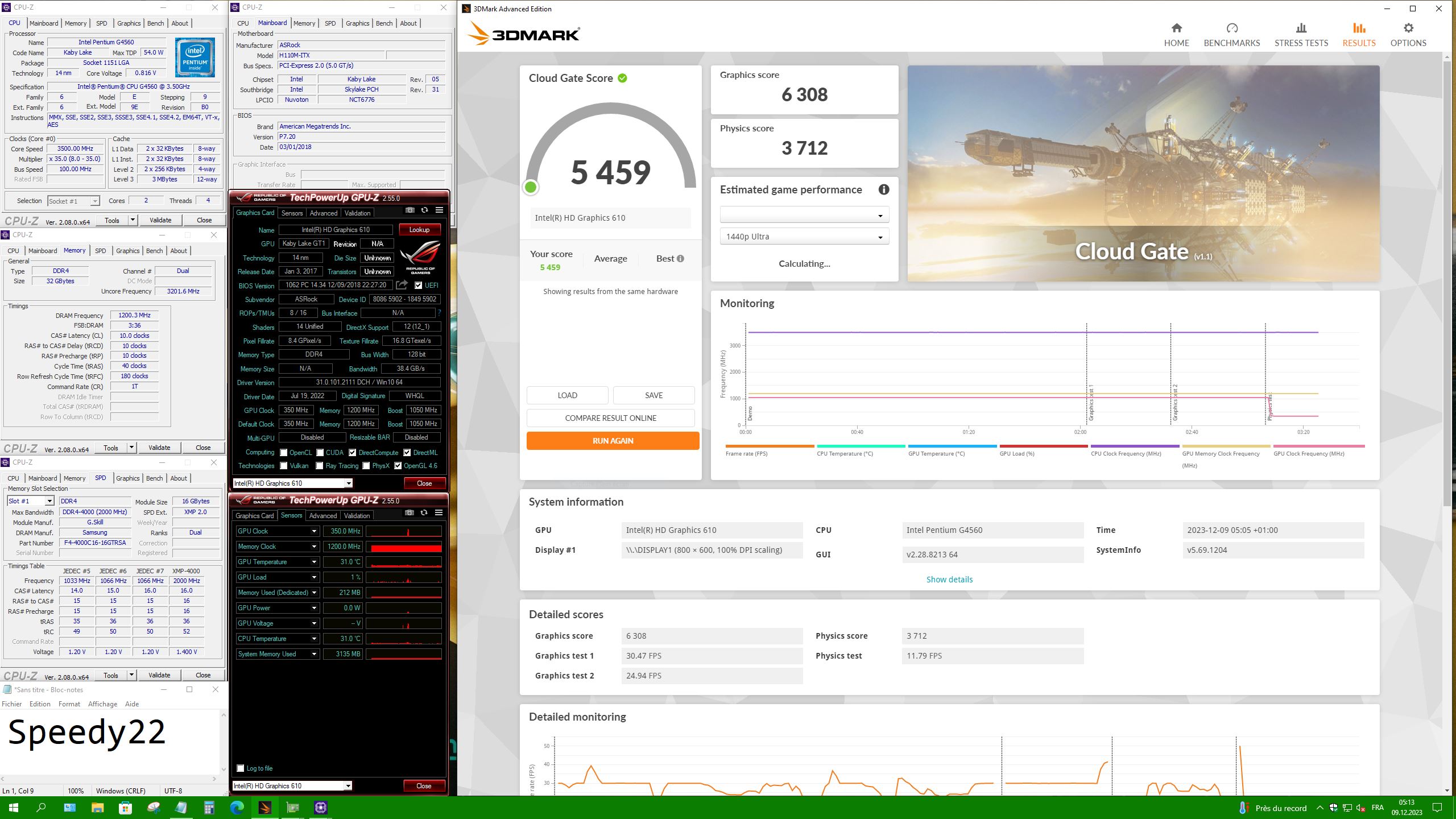Image resolution: width=1456 pixels, height=819 pixels.
Task: Click the Cloud Gate benchmark thumbnail
Action: [x=1143, y=173]
